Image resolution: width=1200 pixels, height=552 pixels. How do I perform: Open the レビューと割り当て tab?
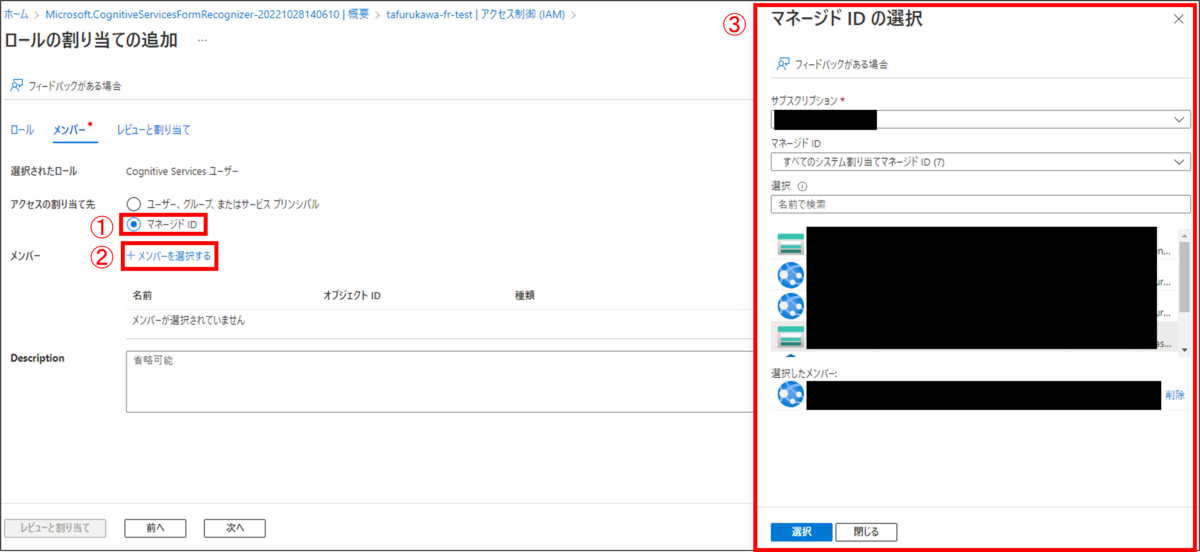click(153, 130)
